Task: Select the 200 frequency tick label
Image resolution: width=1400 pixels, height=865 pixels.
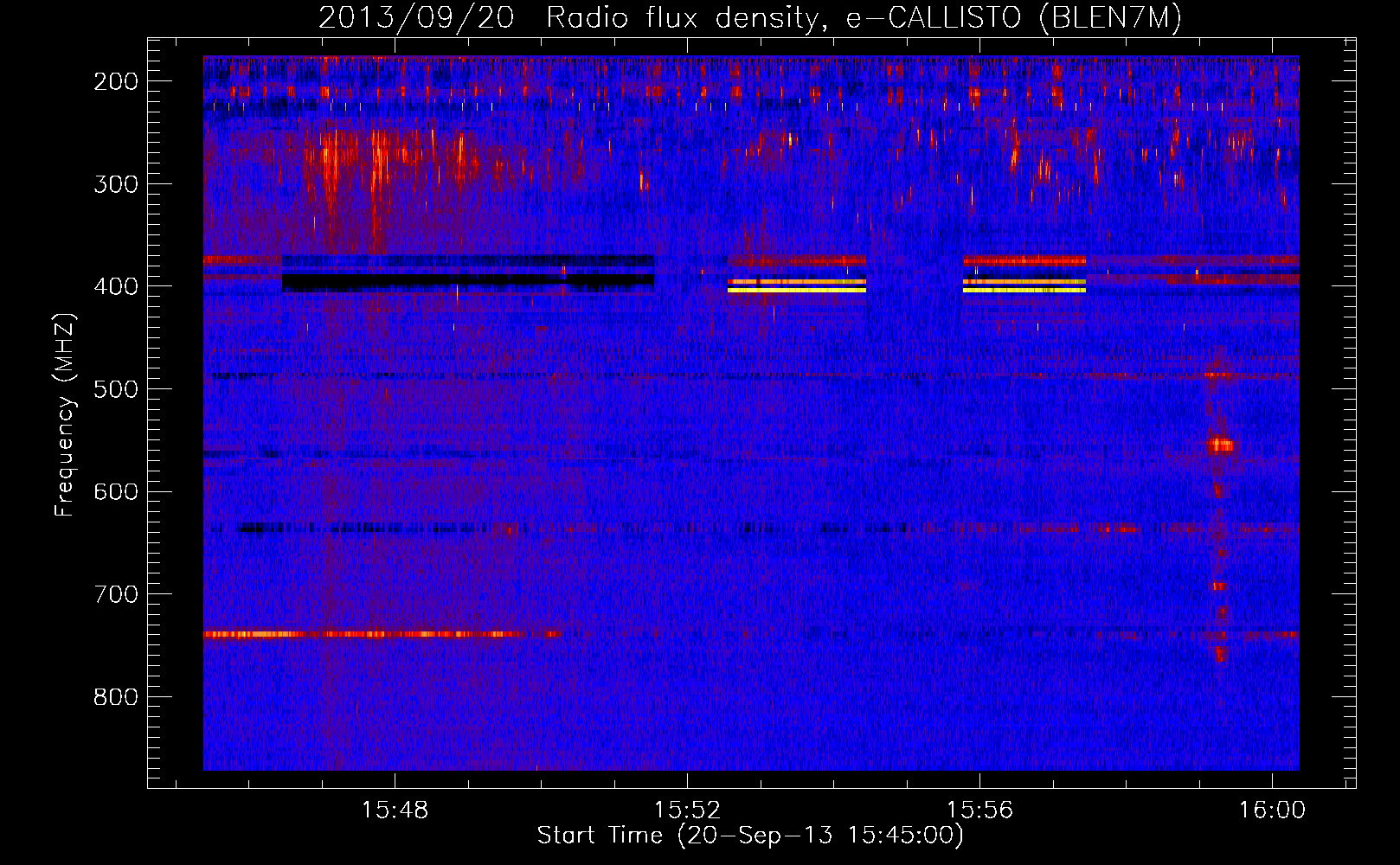Action: 116,81
